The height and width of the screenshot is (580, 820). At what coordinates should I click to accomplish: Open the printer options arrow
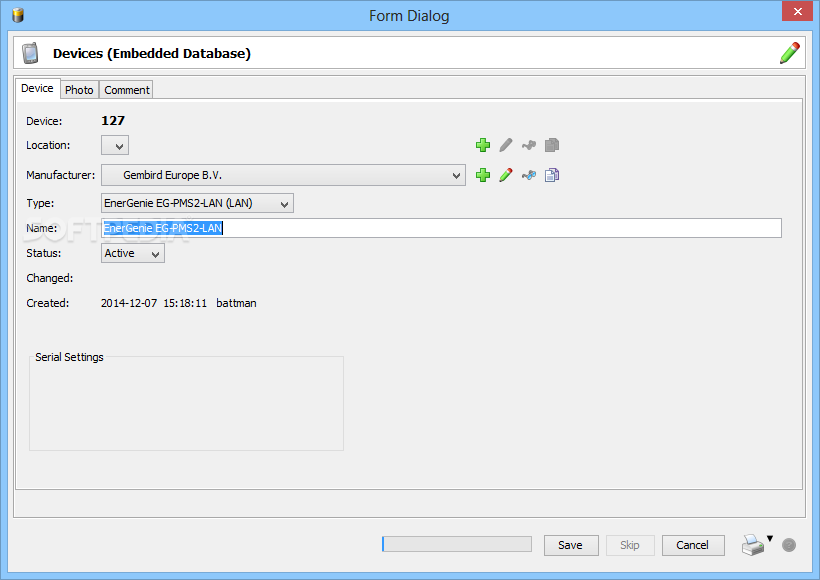[770, 538]
